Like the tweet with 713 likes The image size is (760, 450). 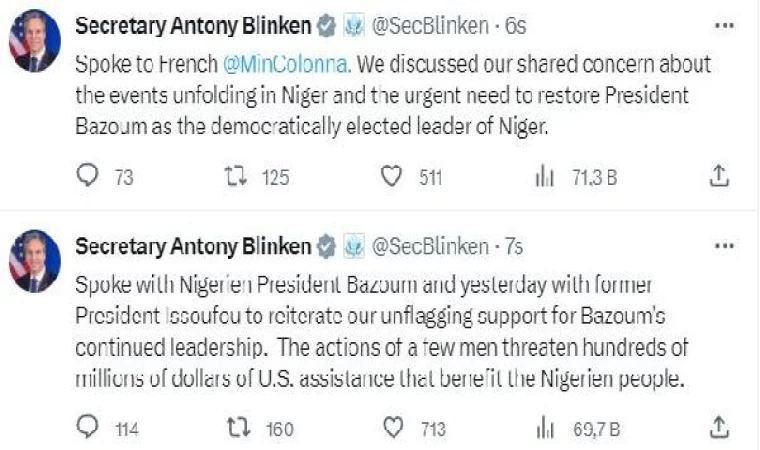(x=393, y=428)
